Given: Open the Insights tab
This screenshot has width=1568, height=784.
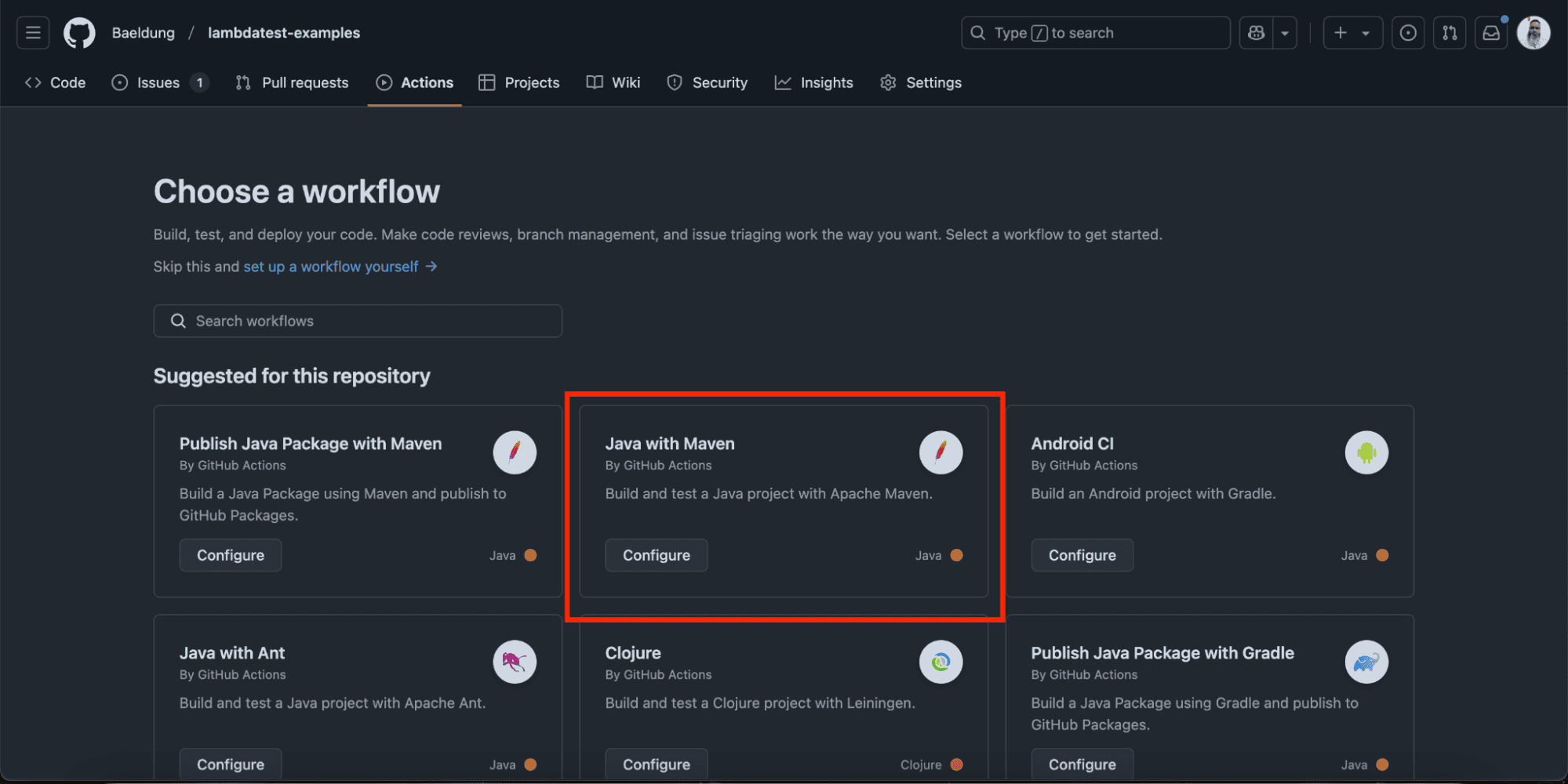Looking at the screenshot, I should (x=814, y=82).
